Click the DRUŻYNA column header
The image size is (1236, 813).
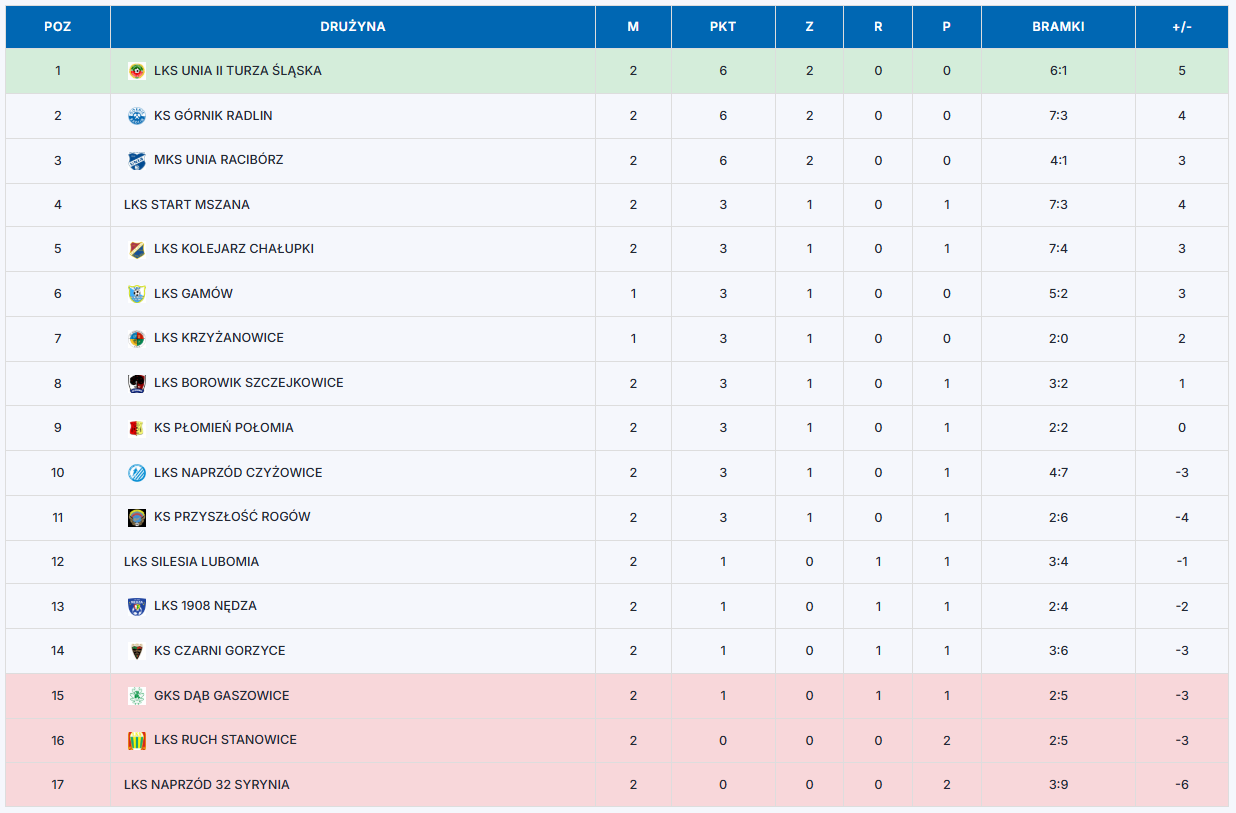pyautogui.click(x=353, y=27)
